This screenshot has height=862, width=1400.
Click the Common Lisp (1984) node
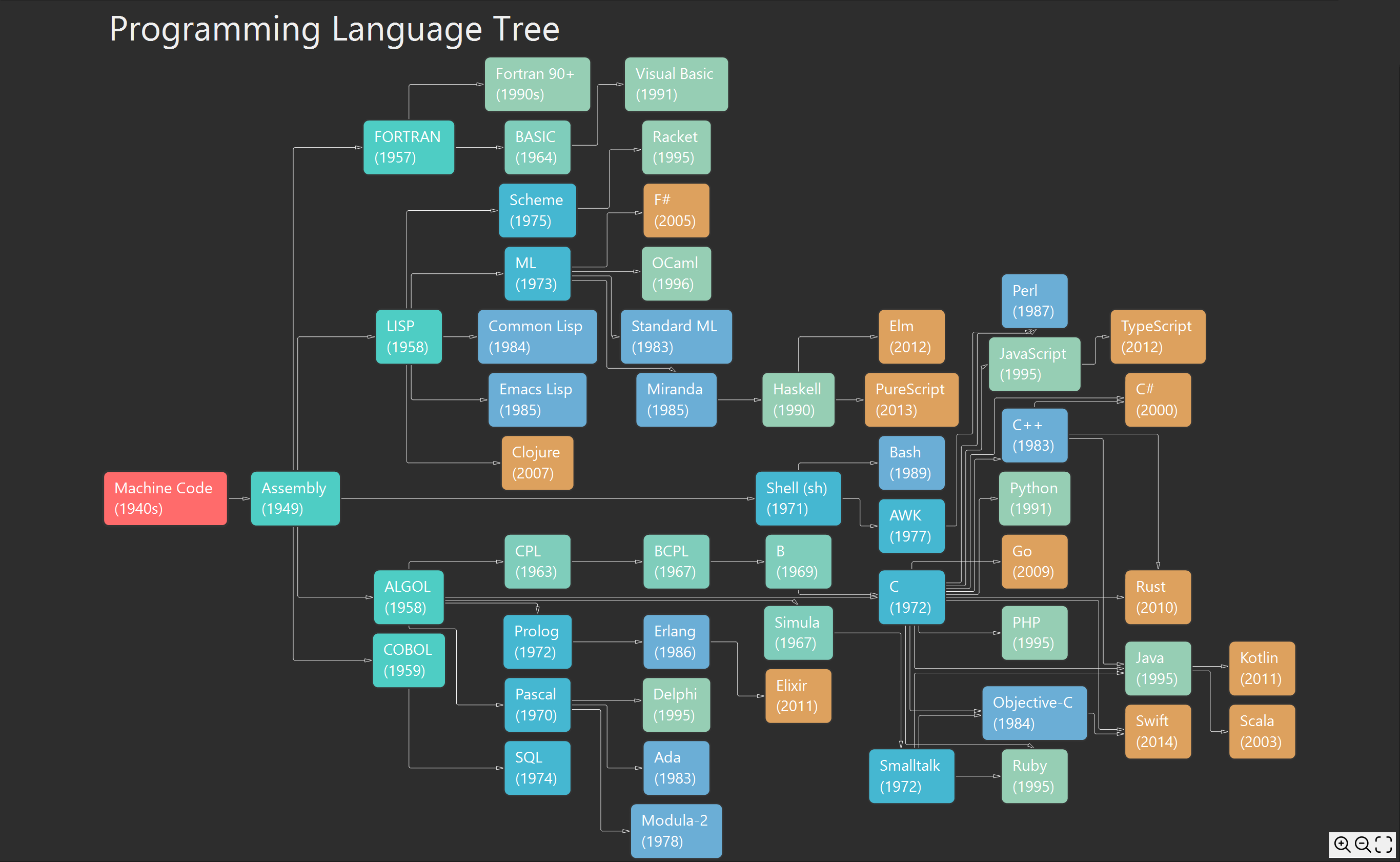(537, 336)
